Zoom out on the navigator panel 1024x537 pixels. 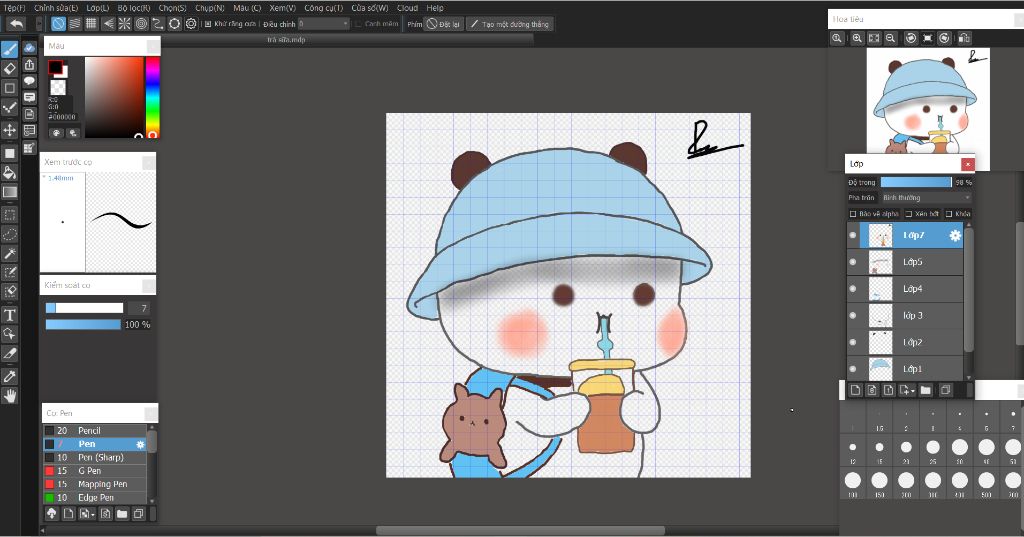tap(890, 39)
